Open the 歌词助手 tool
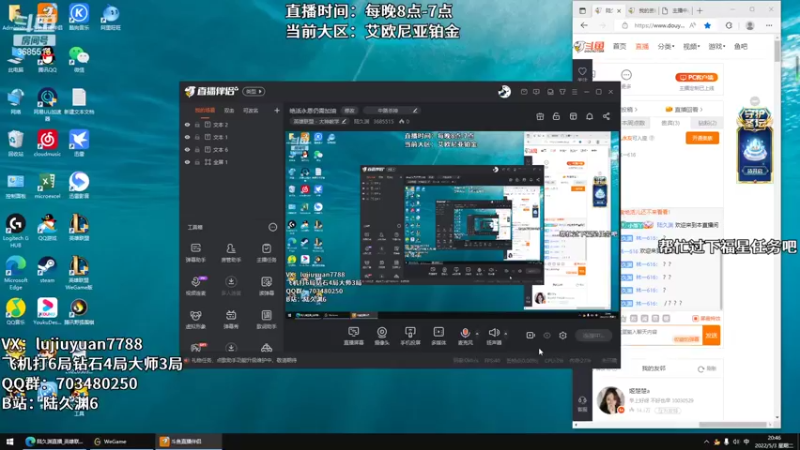Viewport: 800px width, 450px height. 266,319
